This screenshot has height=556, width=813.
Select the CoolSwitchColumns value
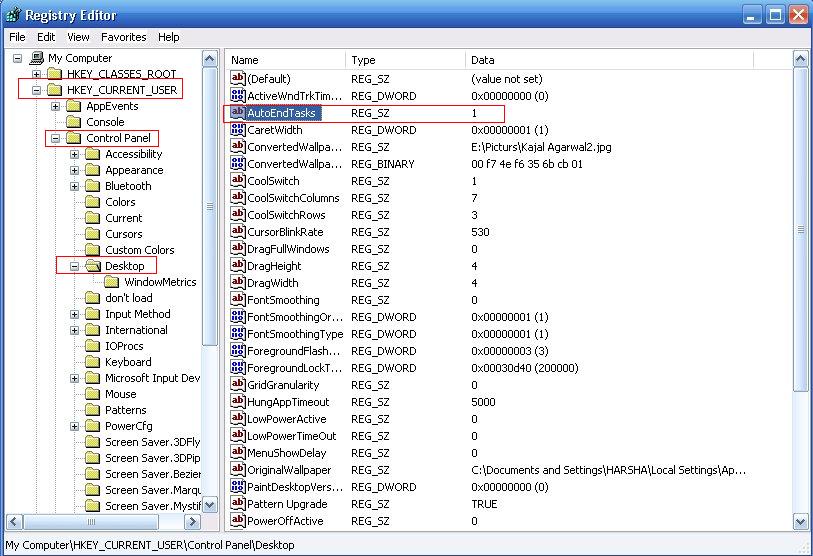coord(293,198)
